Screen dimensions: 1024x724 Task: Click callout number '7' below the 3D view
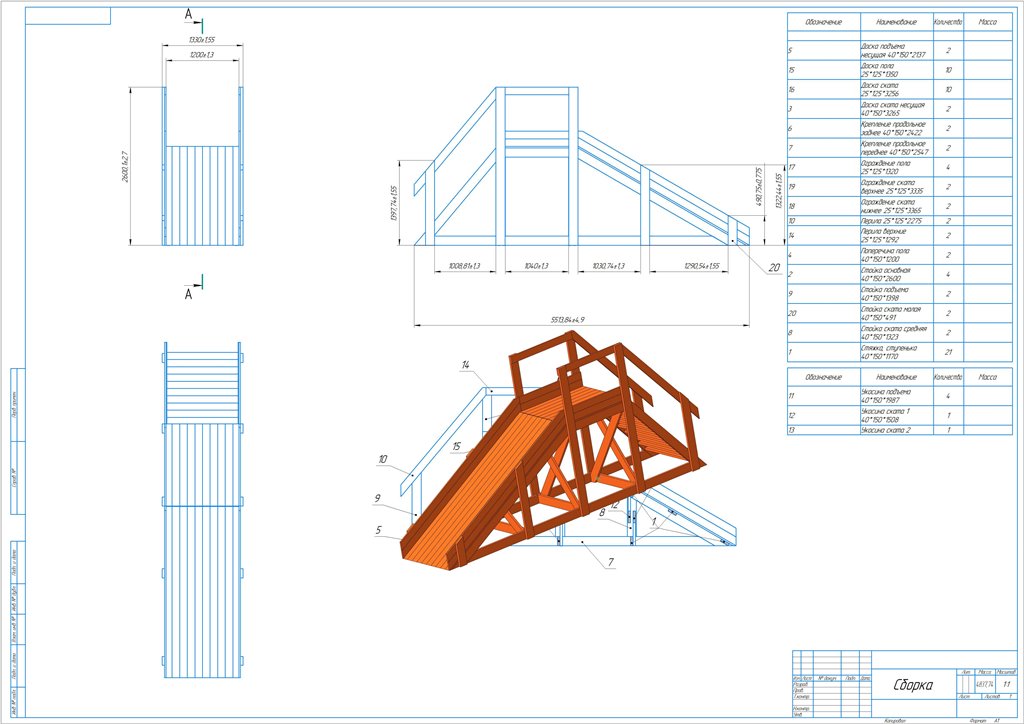[x=611, y=562]
